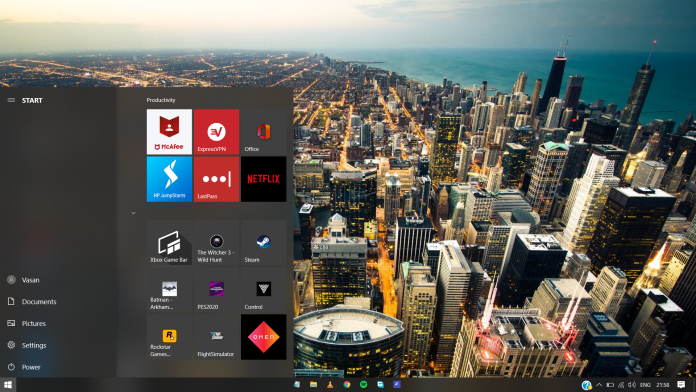Open VLC media player from the taskbar
The image size is (696, 392).
click(330, 384)
